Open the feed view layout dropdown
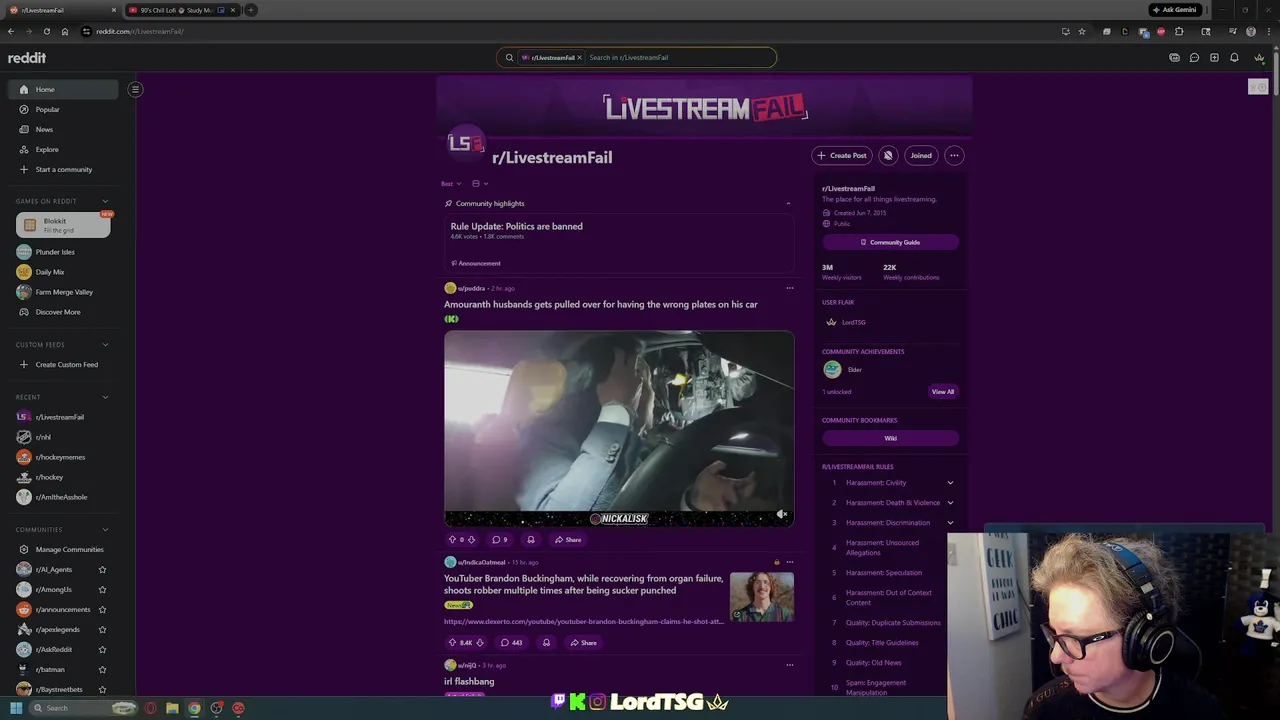 (x=480, y=184)
